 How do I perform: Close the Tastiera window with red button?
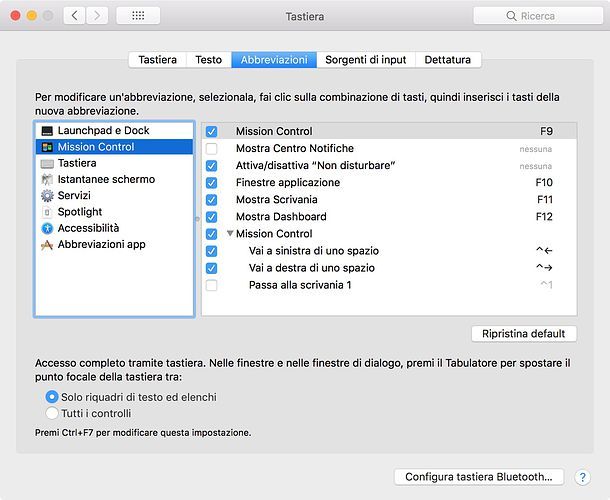[x=16, y=16]
